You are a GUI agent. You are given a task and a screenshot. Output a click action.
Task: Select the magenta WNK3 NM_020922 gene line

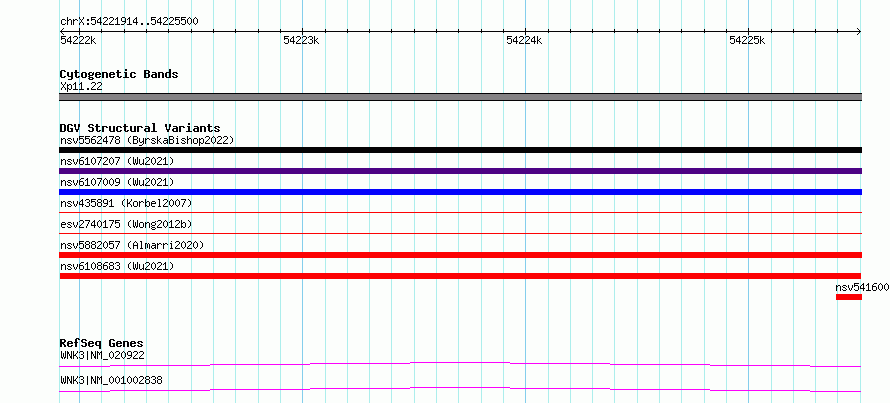(x=460, y=364)
